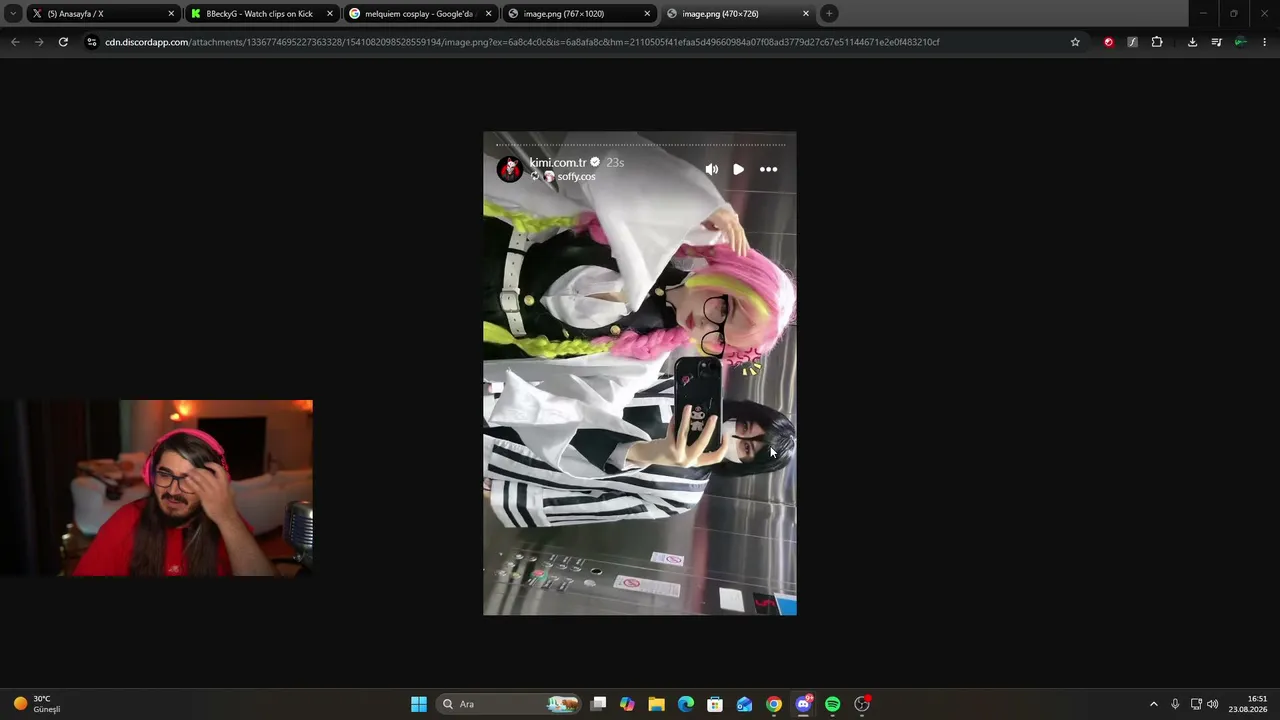Close the image.png (767×1020) tab
The width and height of the screenshot is (1280, 720).
point(647,14)
